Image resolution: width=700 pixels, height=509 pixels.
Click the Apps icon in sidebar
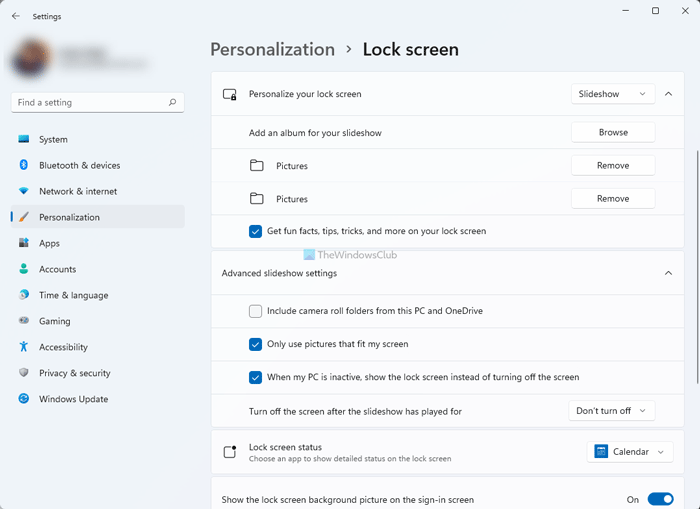[24, 244]
